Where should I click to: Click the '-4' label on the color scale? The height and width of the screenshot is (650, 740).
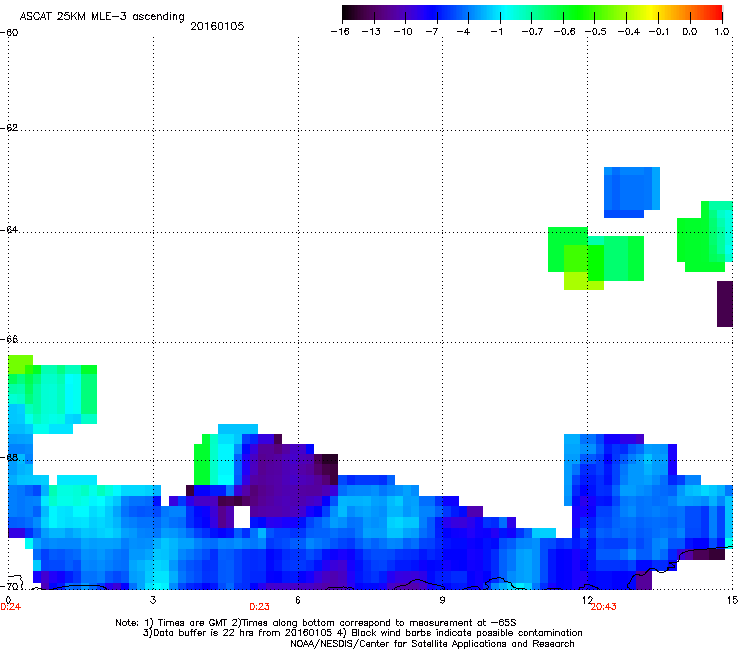click(463, 32)
